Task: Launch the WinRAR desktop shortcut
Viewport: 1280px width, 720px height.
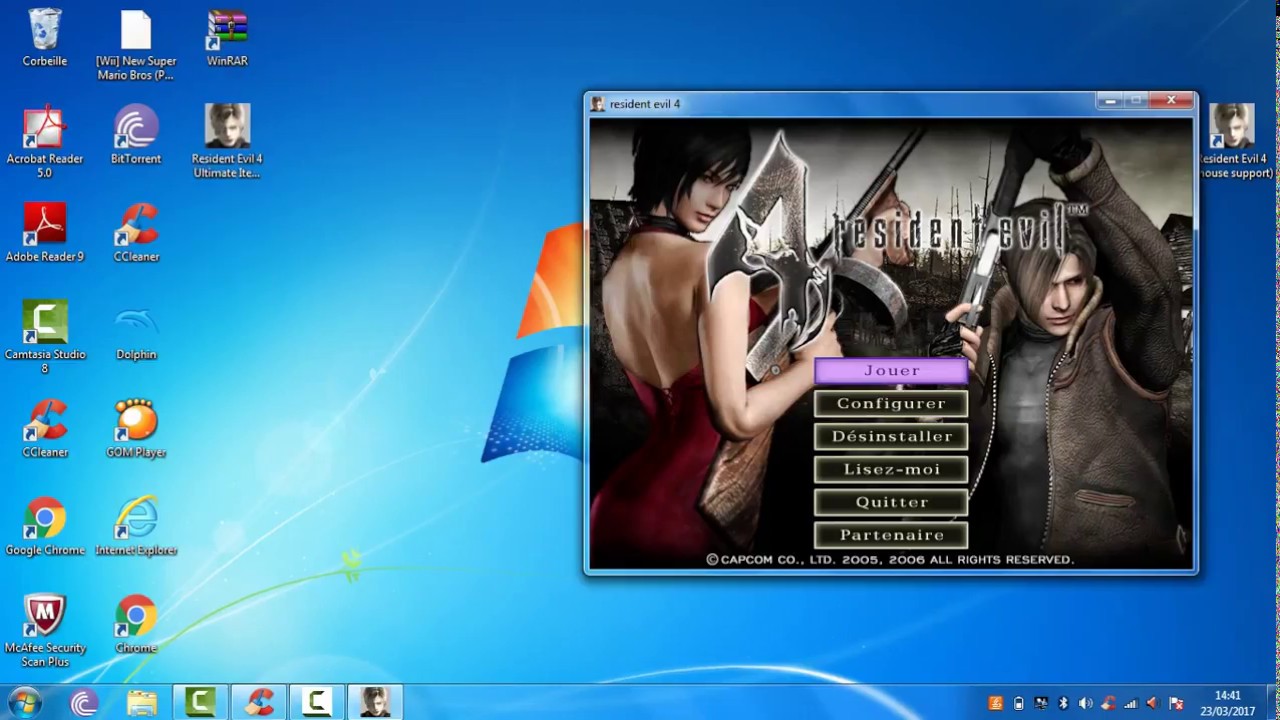Action: [x=227, y=38]
